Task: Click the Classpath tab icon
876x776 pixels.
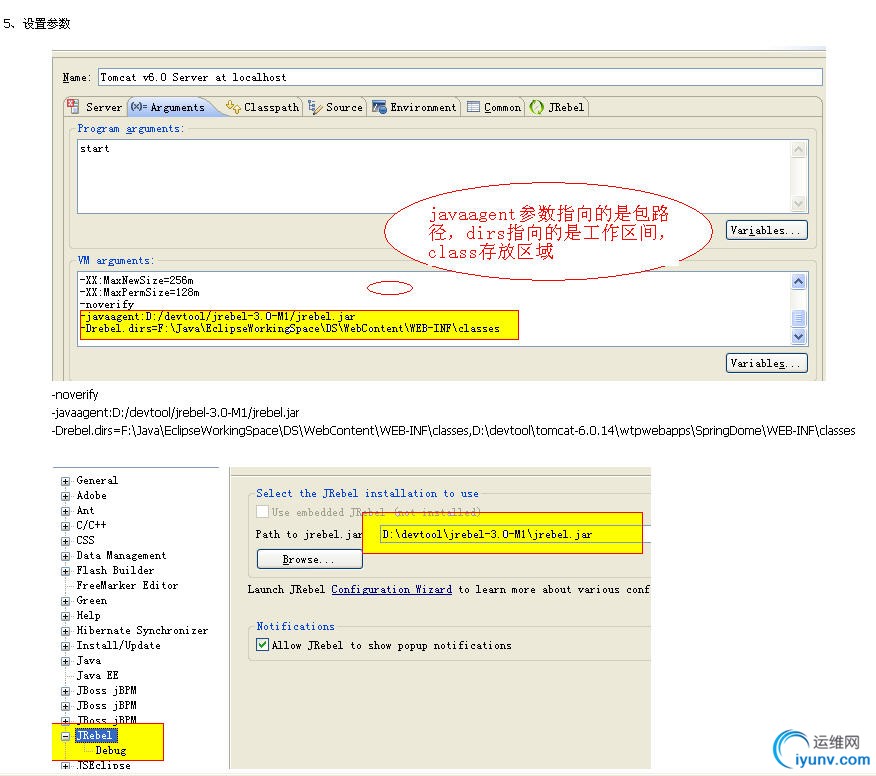Action: click(x=233, y=107)
